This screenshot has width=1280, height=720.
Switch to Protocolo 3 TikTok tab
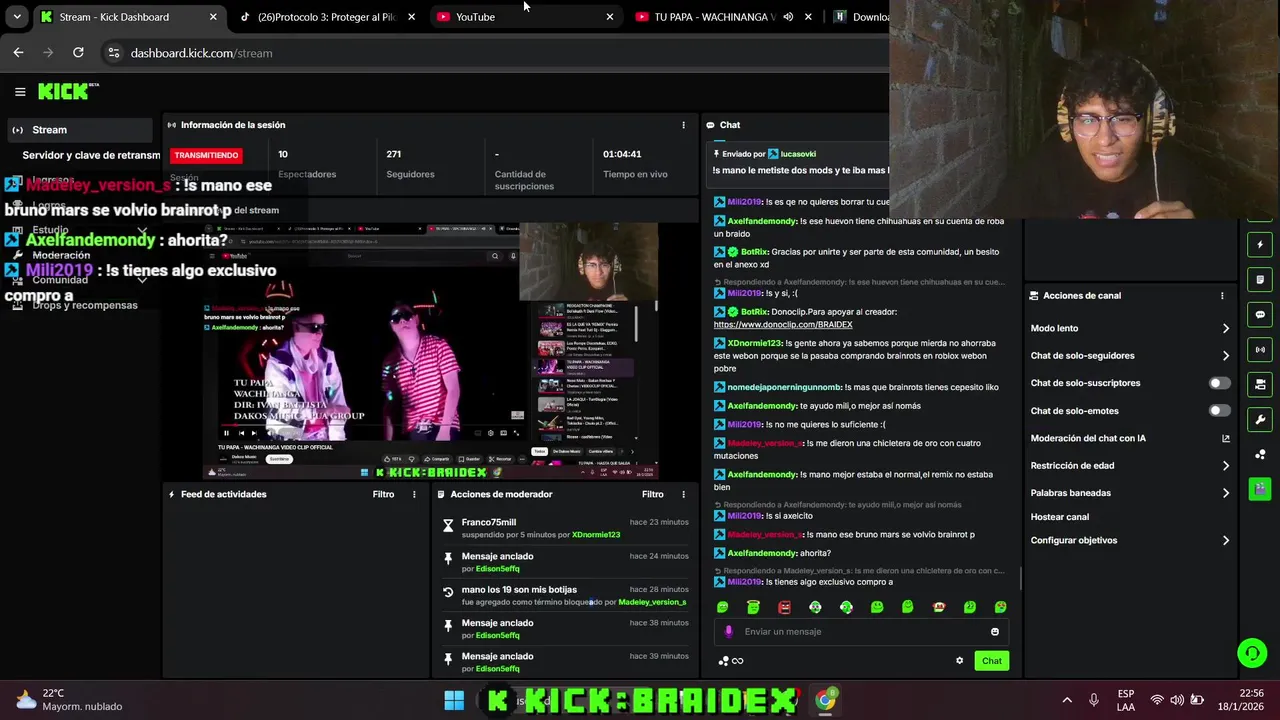point(327,17)
